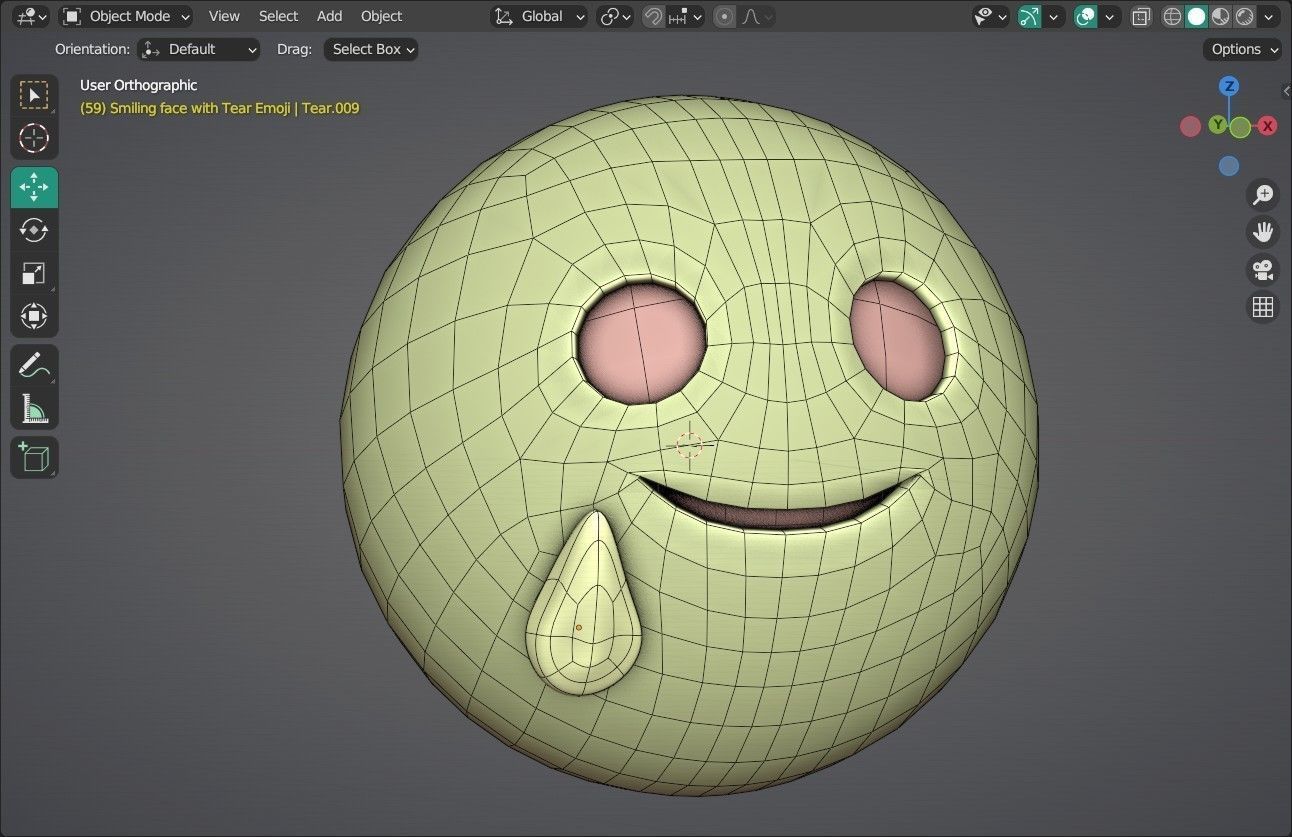Click the negative Z axis gizmo dot
This screenshot has width=1292, height=837.
point(1229,166)
